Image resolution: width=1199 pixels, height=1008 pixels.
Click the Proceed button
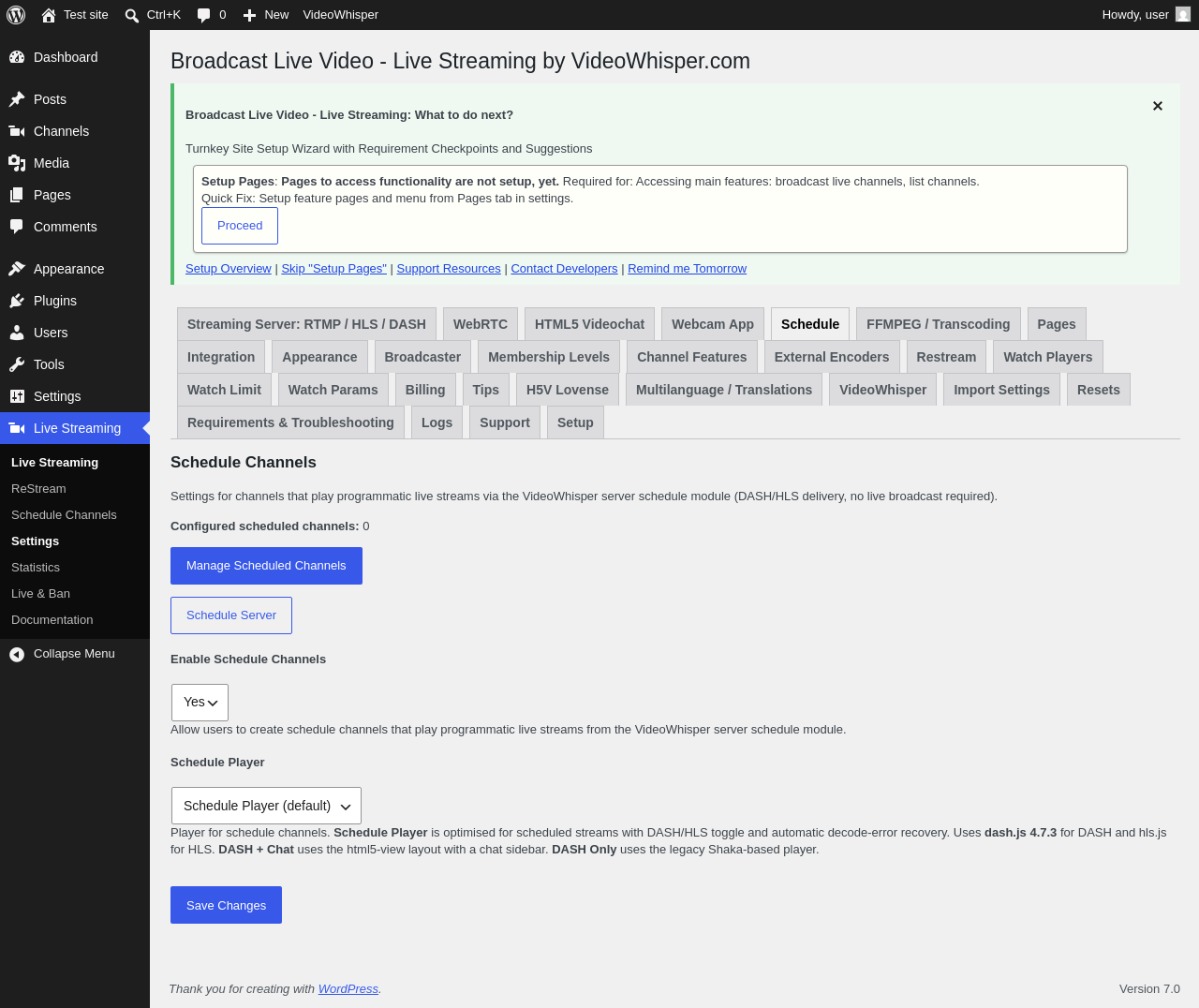pyautogui.click(x=240, y=226)
